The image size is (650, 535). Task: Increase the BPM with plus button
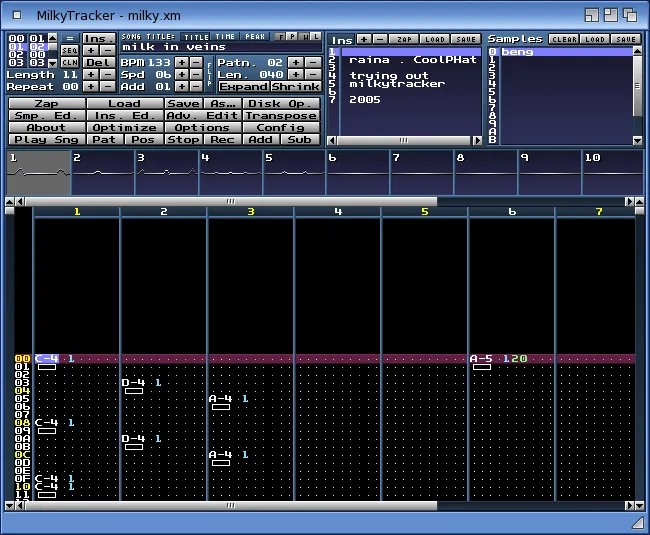click(x=181, y=62)
